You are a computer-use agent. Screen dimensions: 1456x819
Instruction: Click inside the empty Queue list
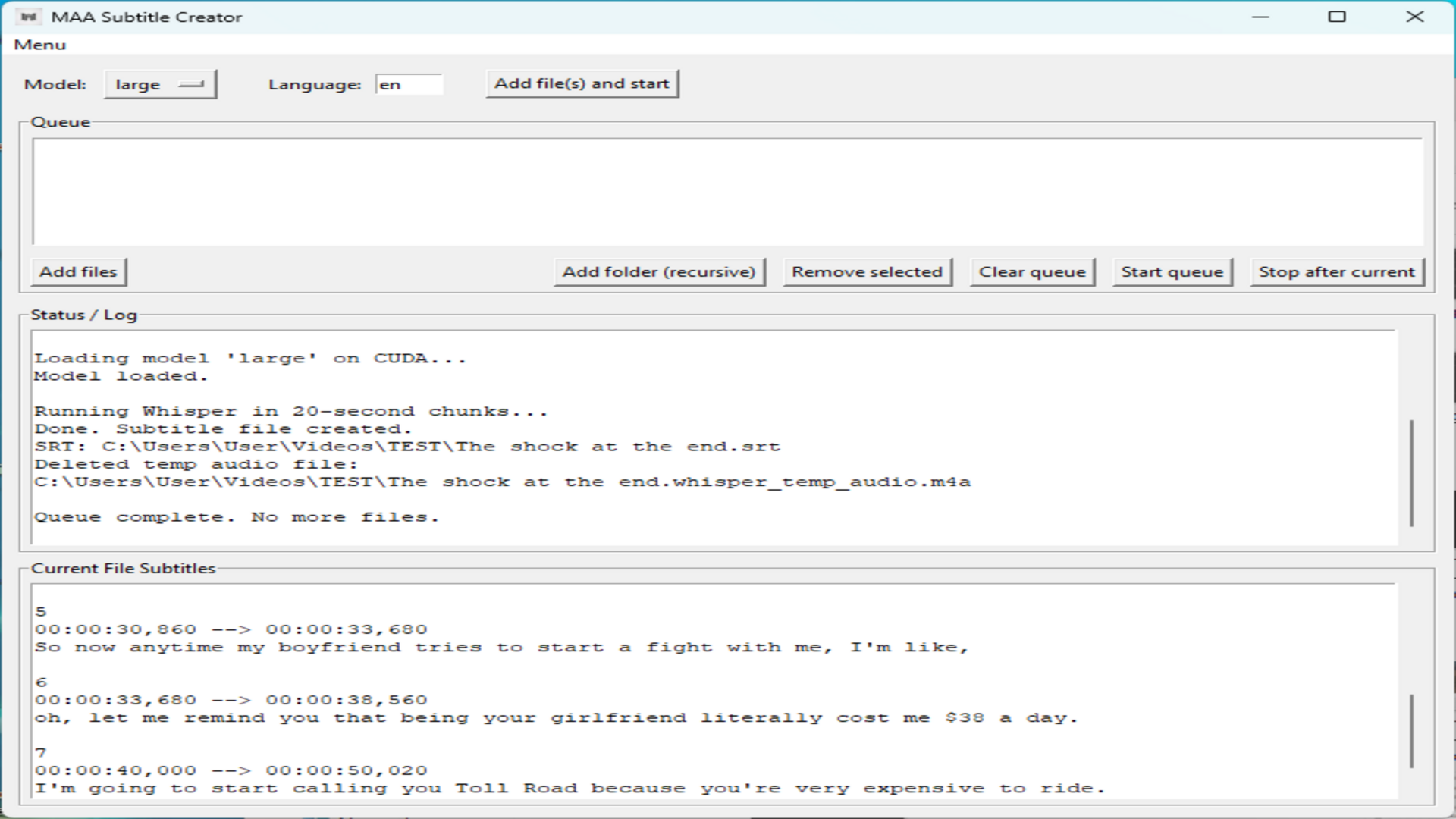pyautogui.click(x=728, y=190)
